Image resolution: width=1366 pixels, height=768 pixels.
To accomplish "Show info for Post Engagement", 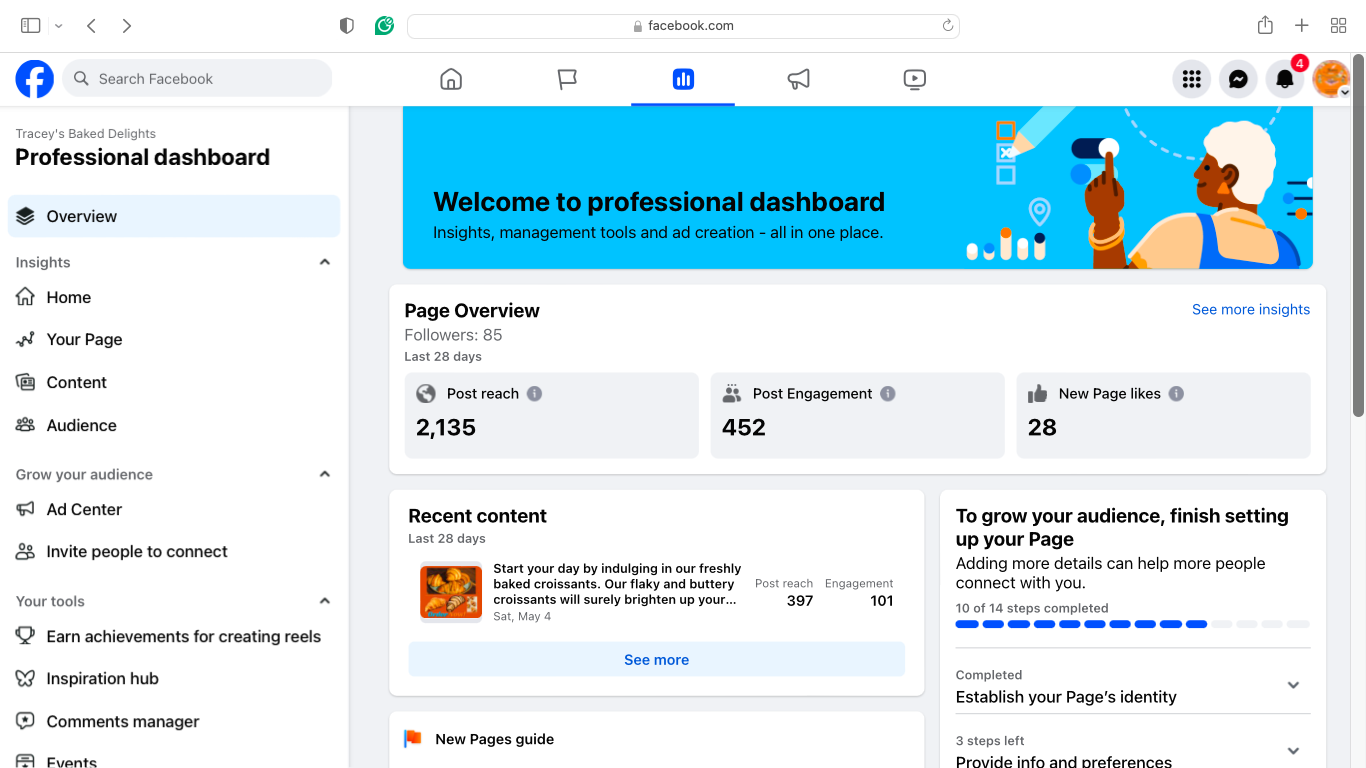I will 888,394.
